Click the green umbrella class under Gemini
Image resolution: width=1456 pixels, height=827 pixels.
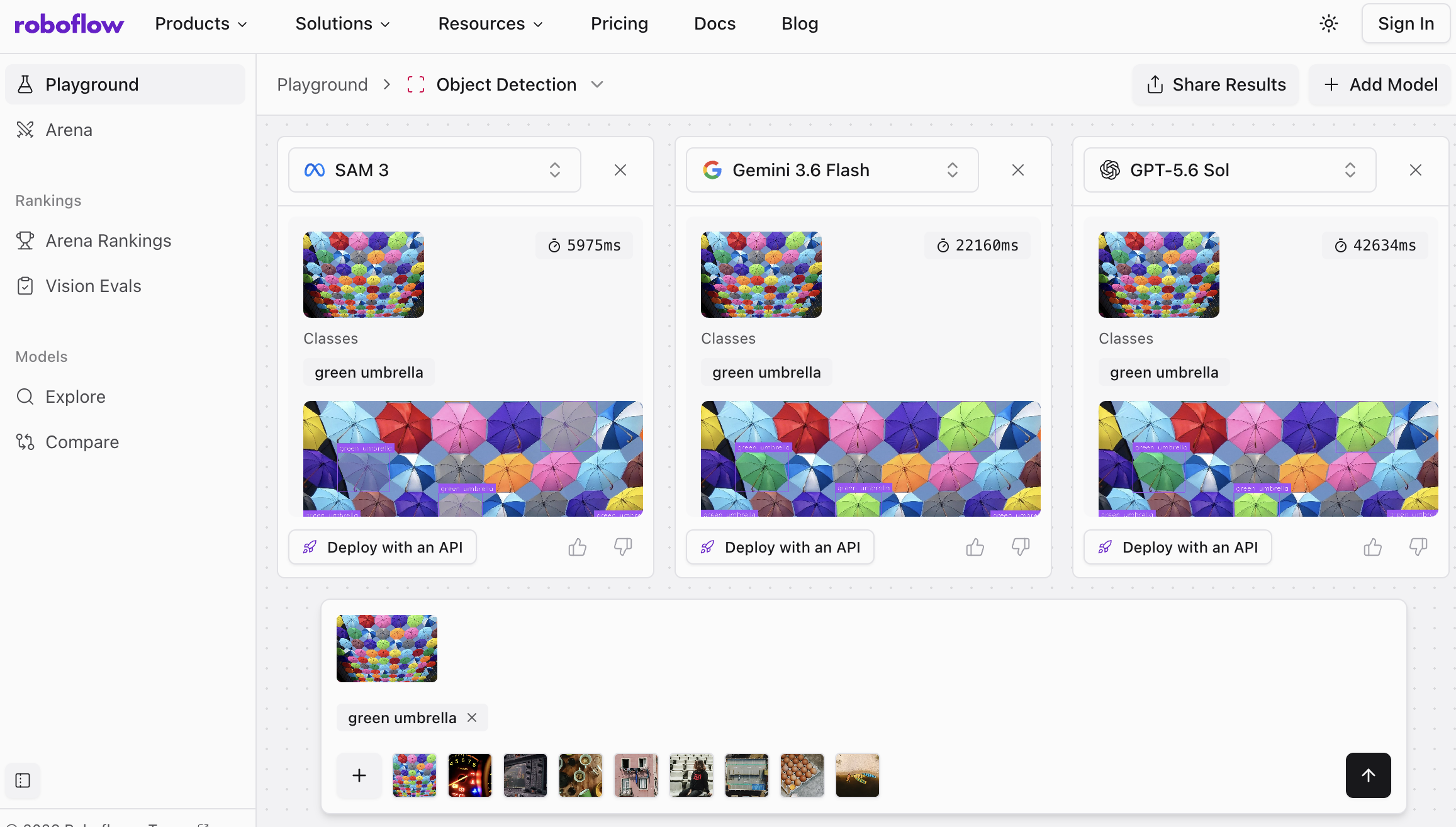point(766,372)
